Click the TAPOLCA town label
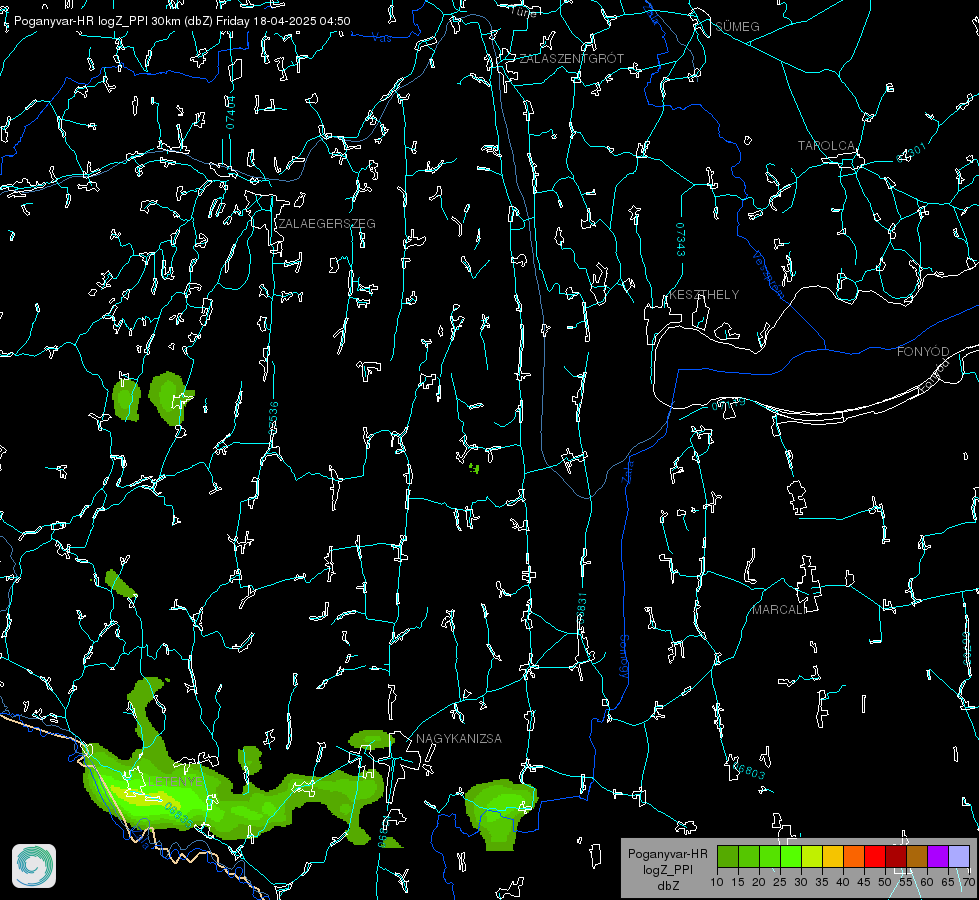Image resolution: width=979 pixels, height=900 pixels. tap(826, 146)
